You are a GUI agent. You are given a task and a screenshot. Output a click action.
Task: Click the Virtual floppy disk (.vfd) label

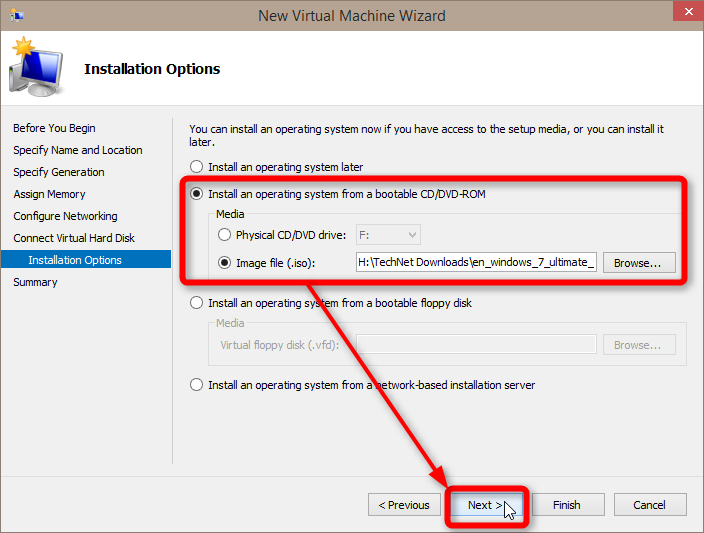(x=280, y=345)
